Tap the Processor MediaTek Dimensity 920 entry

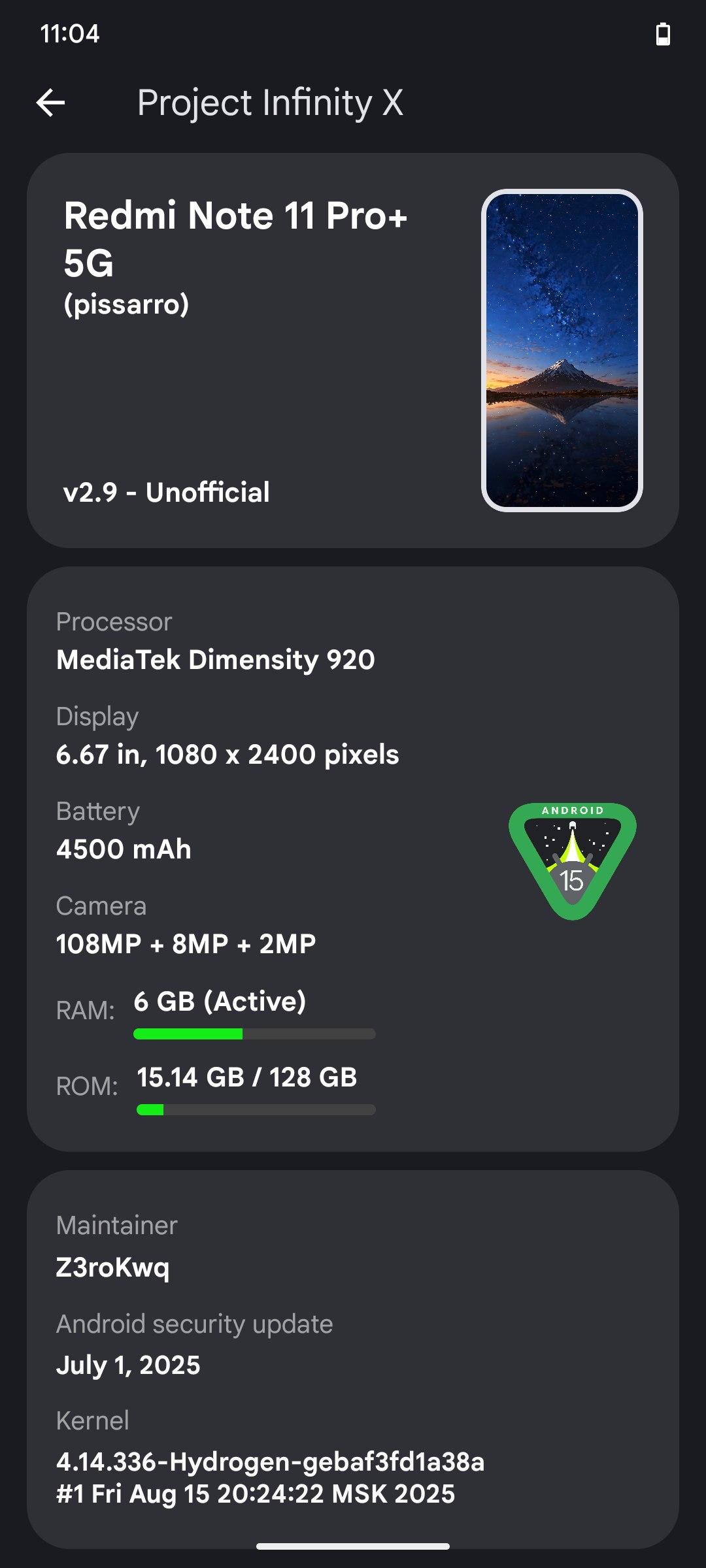tap(215, 642)
